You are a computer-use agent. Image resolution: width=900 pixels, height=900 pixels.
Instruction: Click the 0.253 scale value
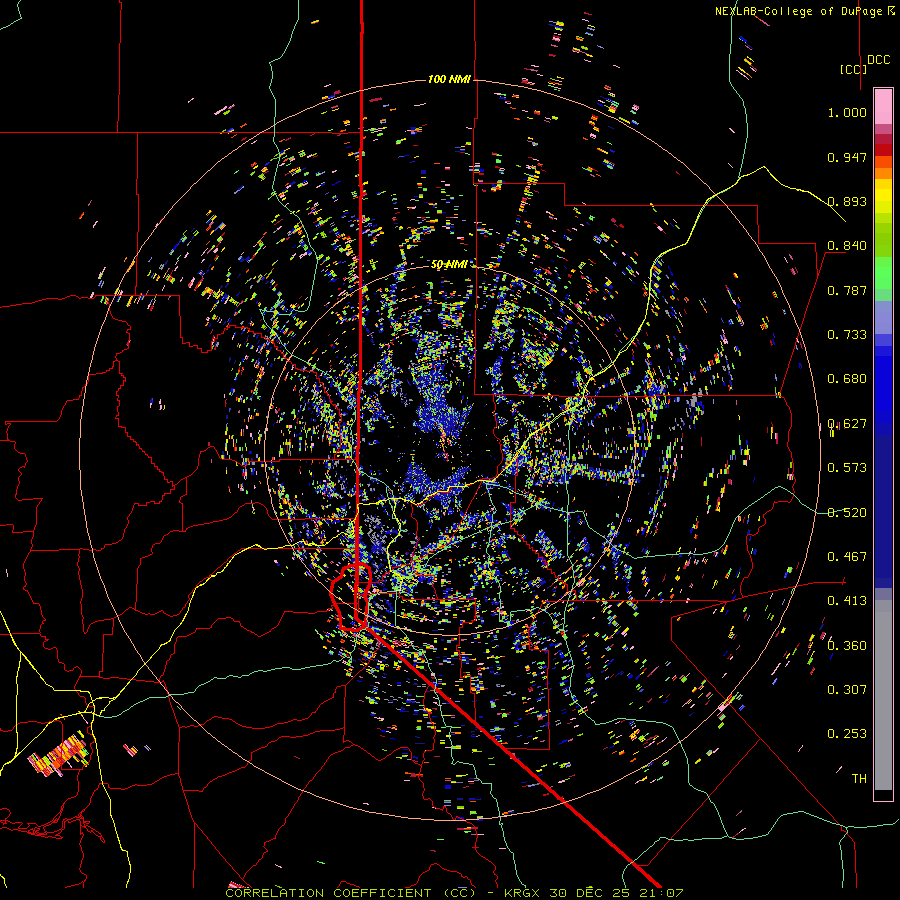[847, 734]
